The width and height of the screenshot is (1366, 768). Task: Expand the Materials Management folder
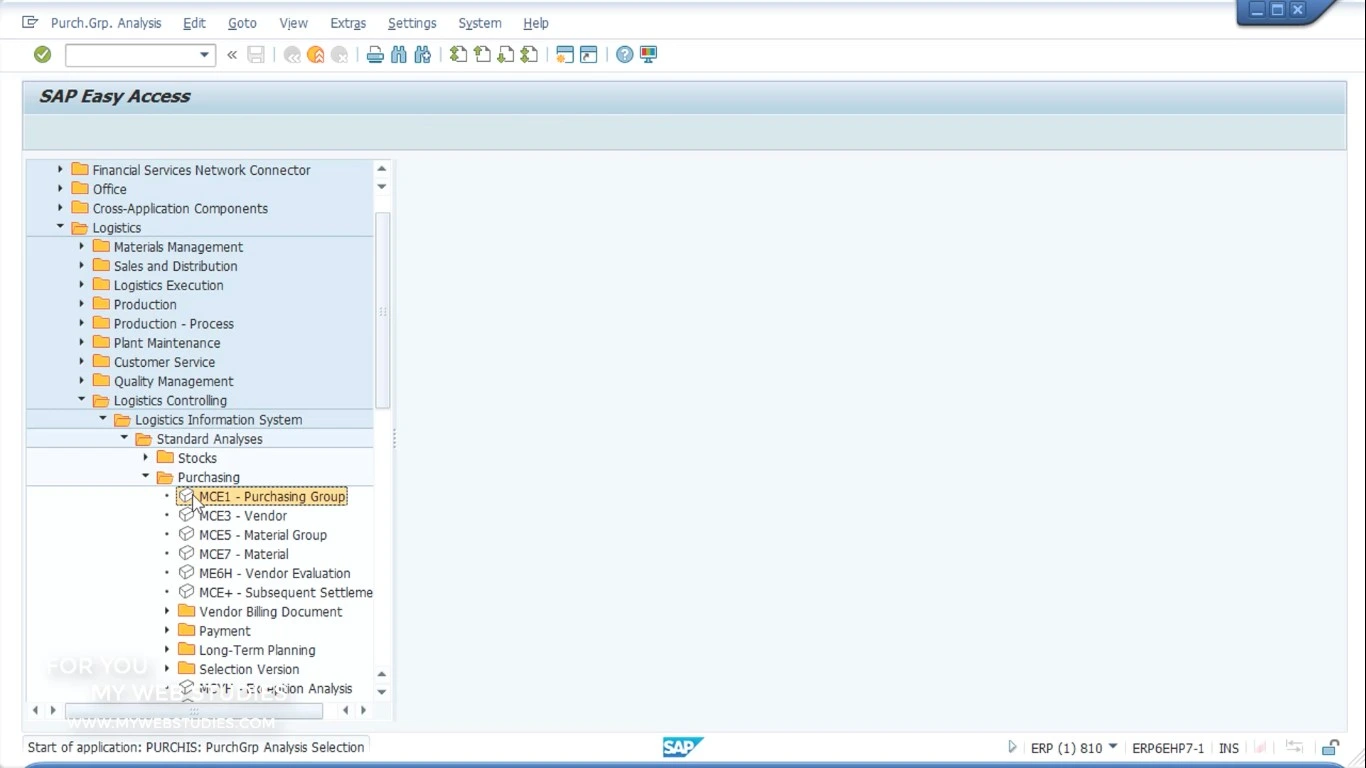click(x=81, y=247)
